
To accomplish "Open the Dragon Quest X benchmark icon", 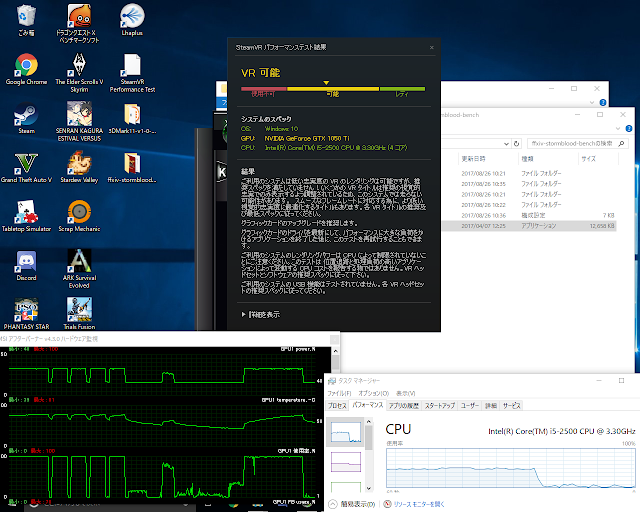I will coord(79,23).
